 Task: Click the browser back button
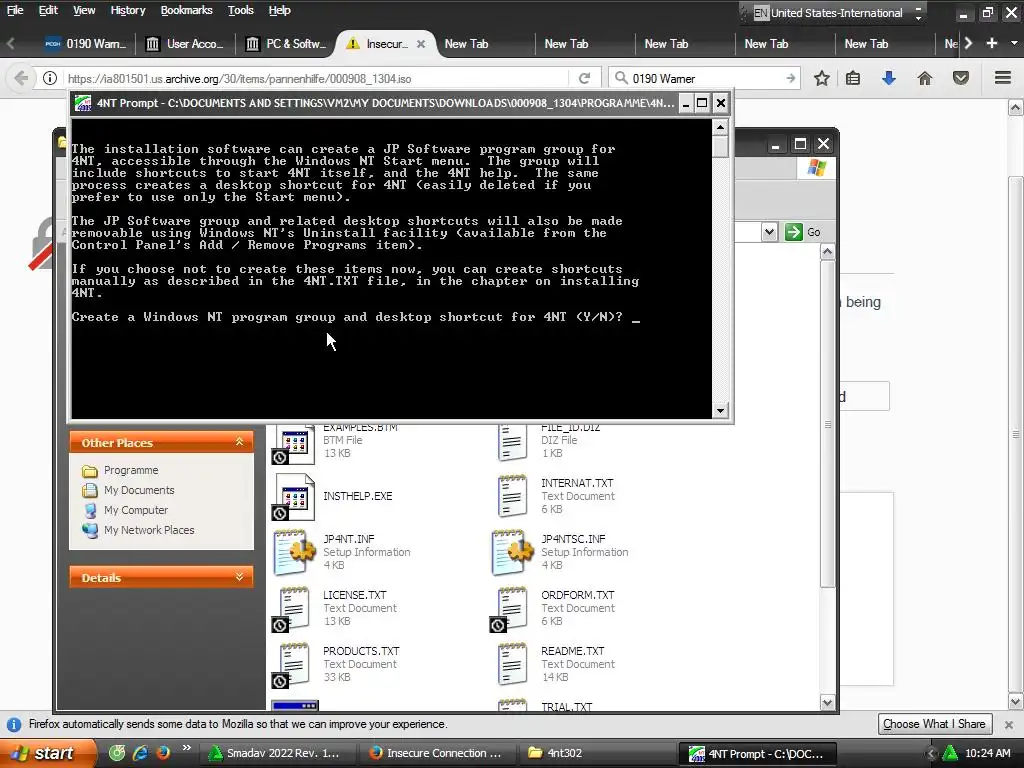click(x=21, y=78)
